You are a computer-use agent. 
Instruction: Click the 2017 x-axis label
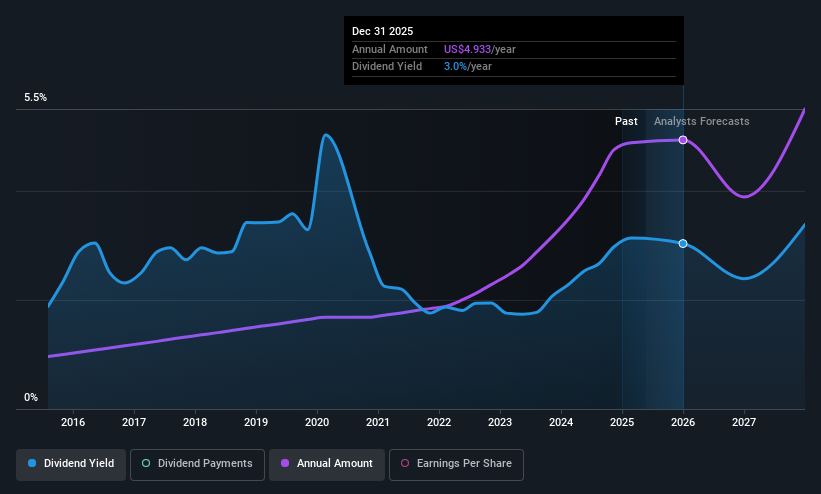pos(134,422)
